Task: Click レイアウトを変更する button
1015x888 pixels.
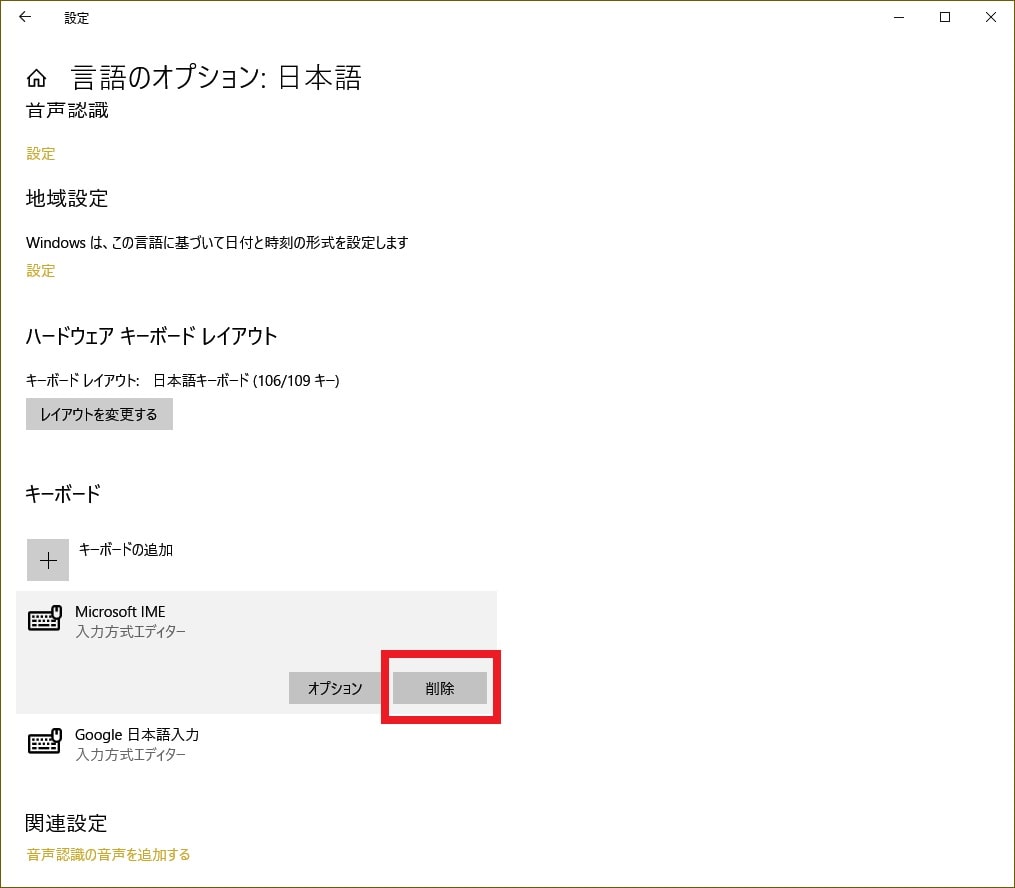Action: click(x=99, y=414)
